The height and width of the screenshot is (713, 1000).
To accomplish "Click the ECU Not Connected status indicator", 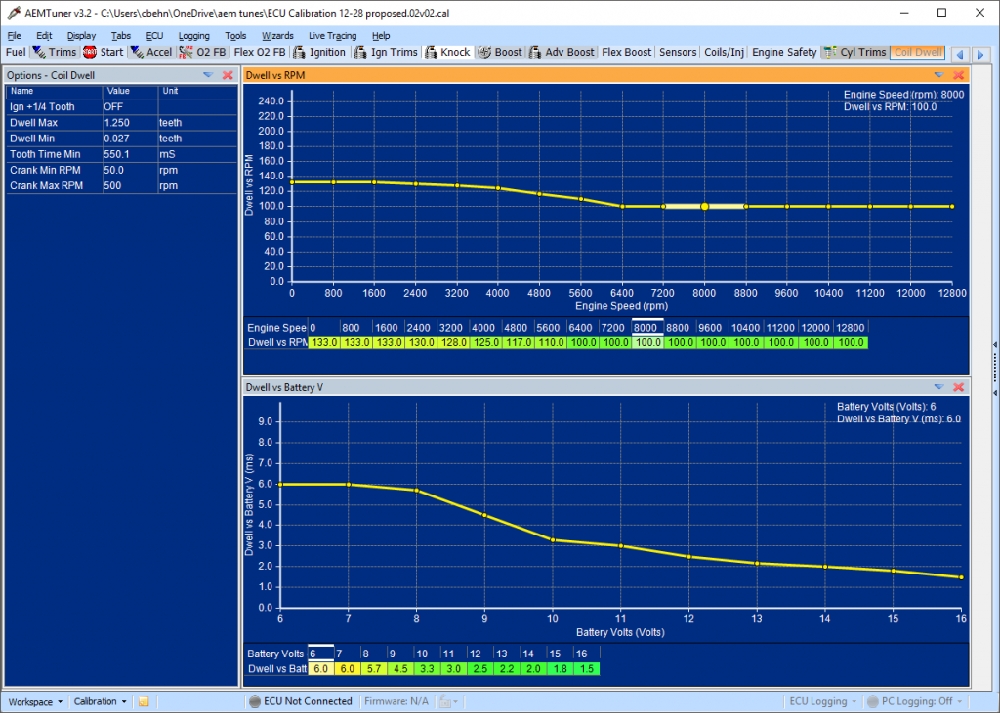I will (x=300, y=701).
